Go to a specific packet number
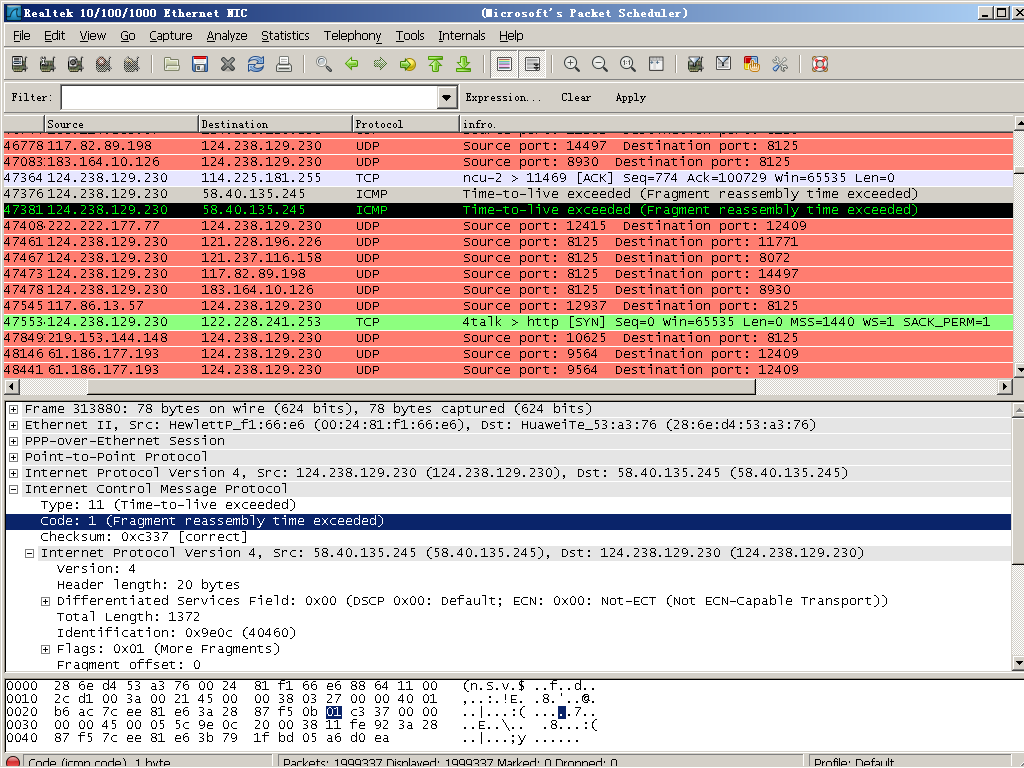The width and height of the screenshot is (1024, 768). click(408, 64)
